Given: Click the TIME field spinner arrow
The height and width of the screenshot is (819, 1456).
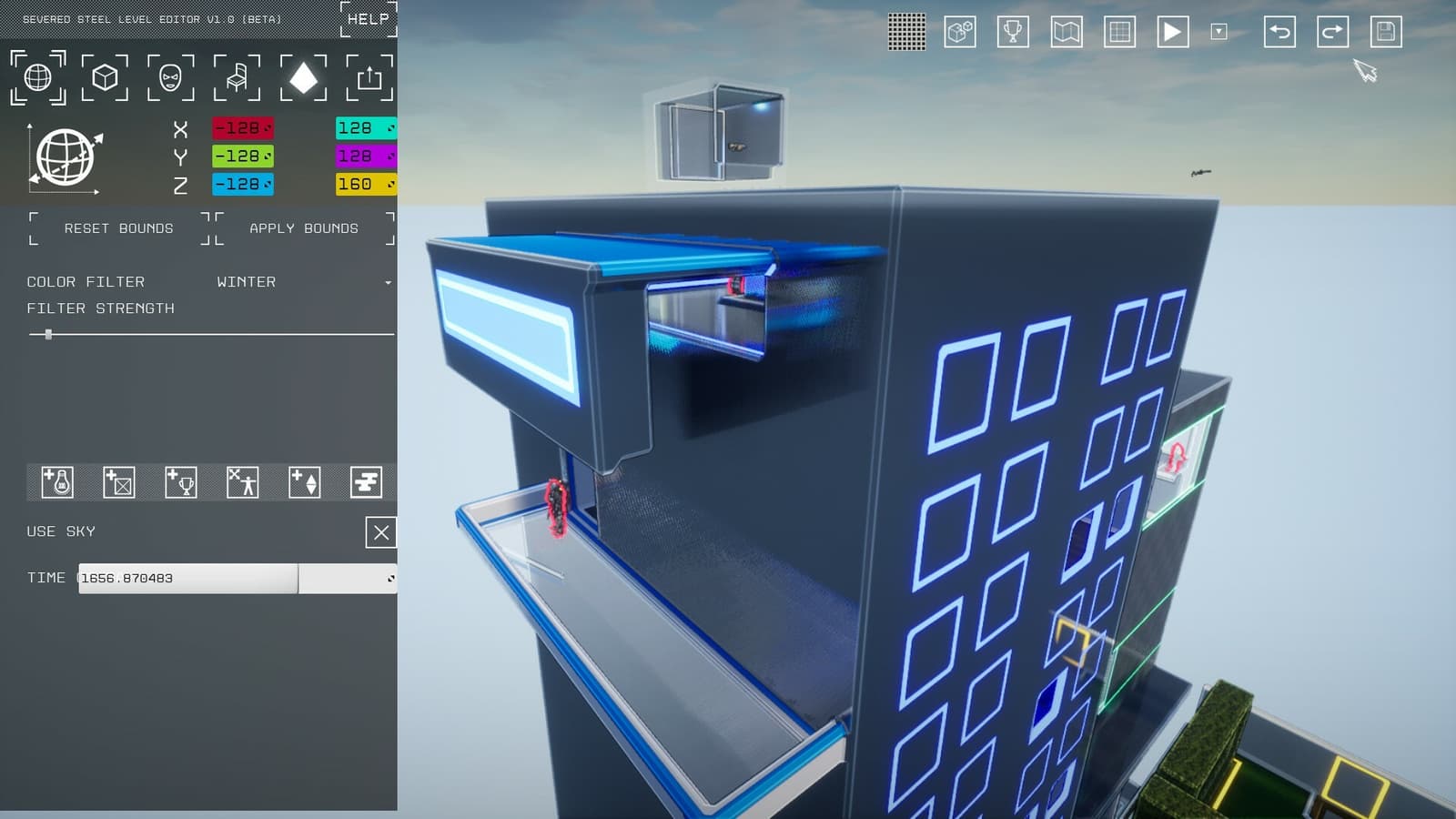Looking at the screenshot, I should coord(391,579).
